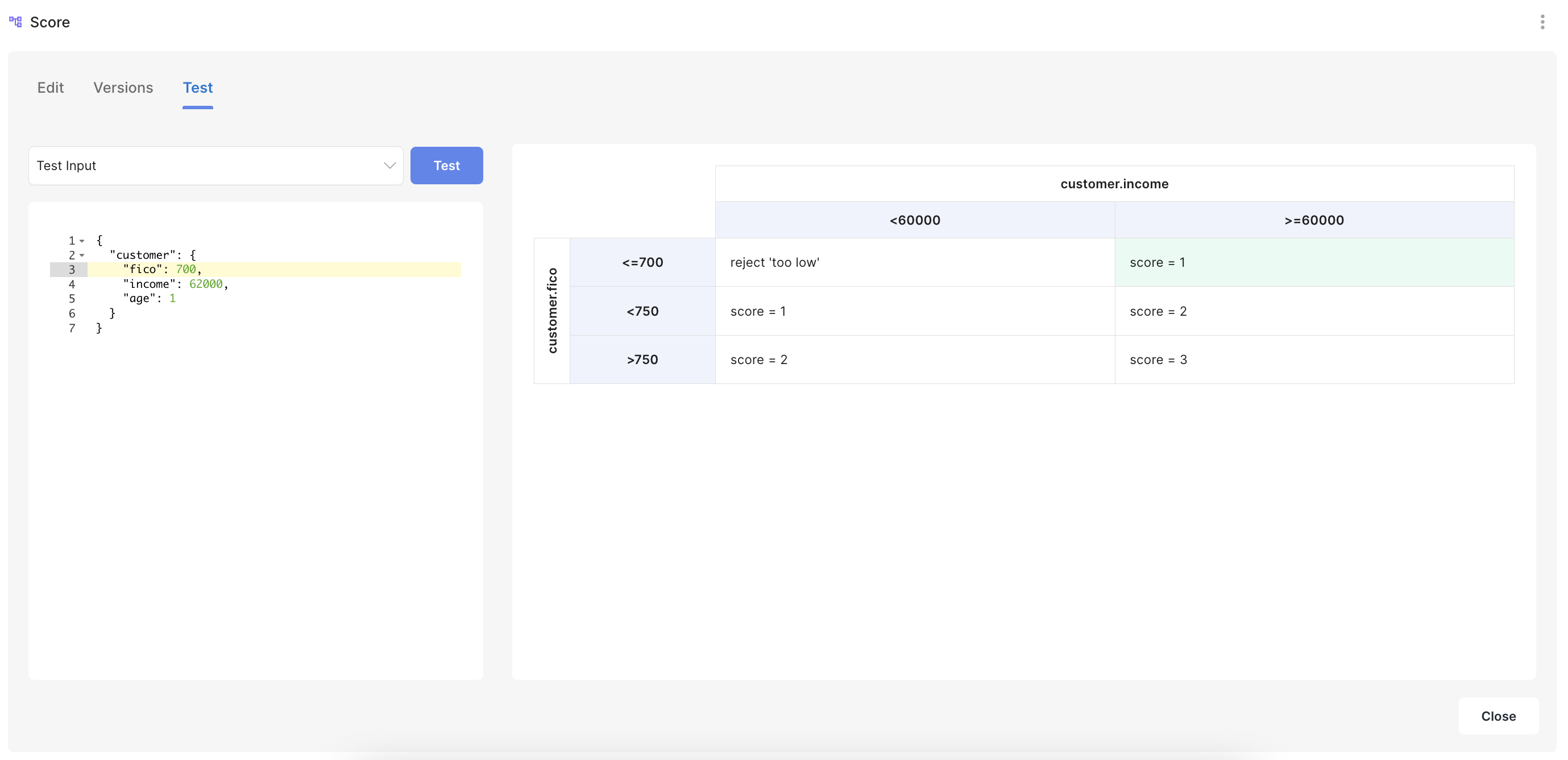Click the Test Input dropdown chevron
Screen dimensions: 1568x760
[389, 166]
